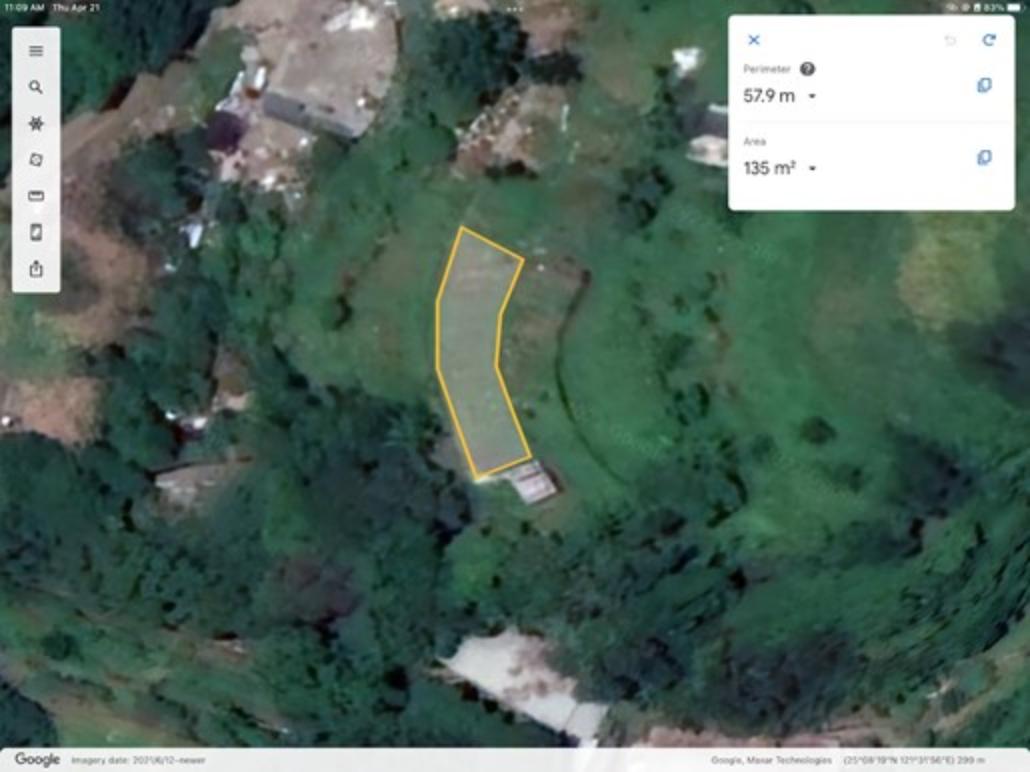Copy the perimeter value to the clipboard
This screenshot has width=1030, height=772.
[x=984, y=85]
